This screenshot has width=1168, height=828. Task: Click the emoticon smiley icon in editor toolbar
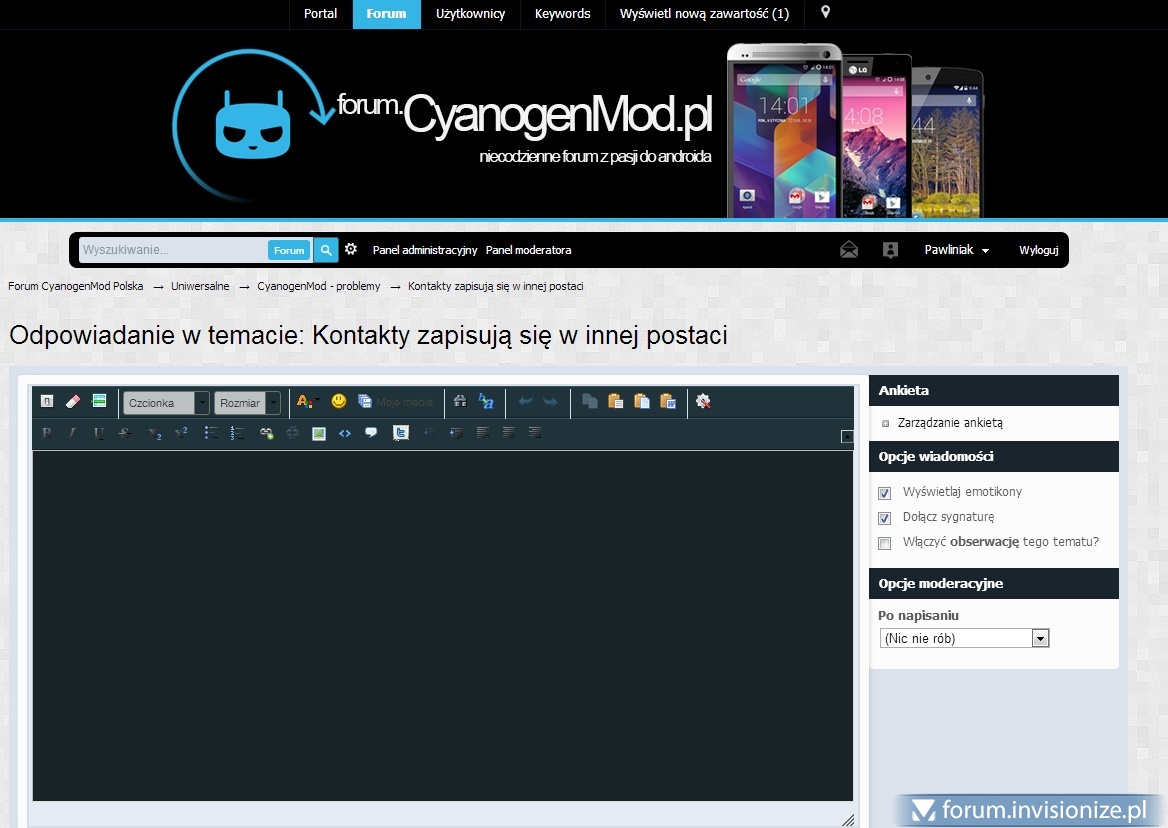click(339, 401)
